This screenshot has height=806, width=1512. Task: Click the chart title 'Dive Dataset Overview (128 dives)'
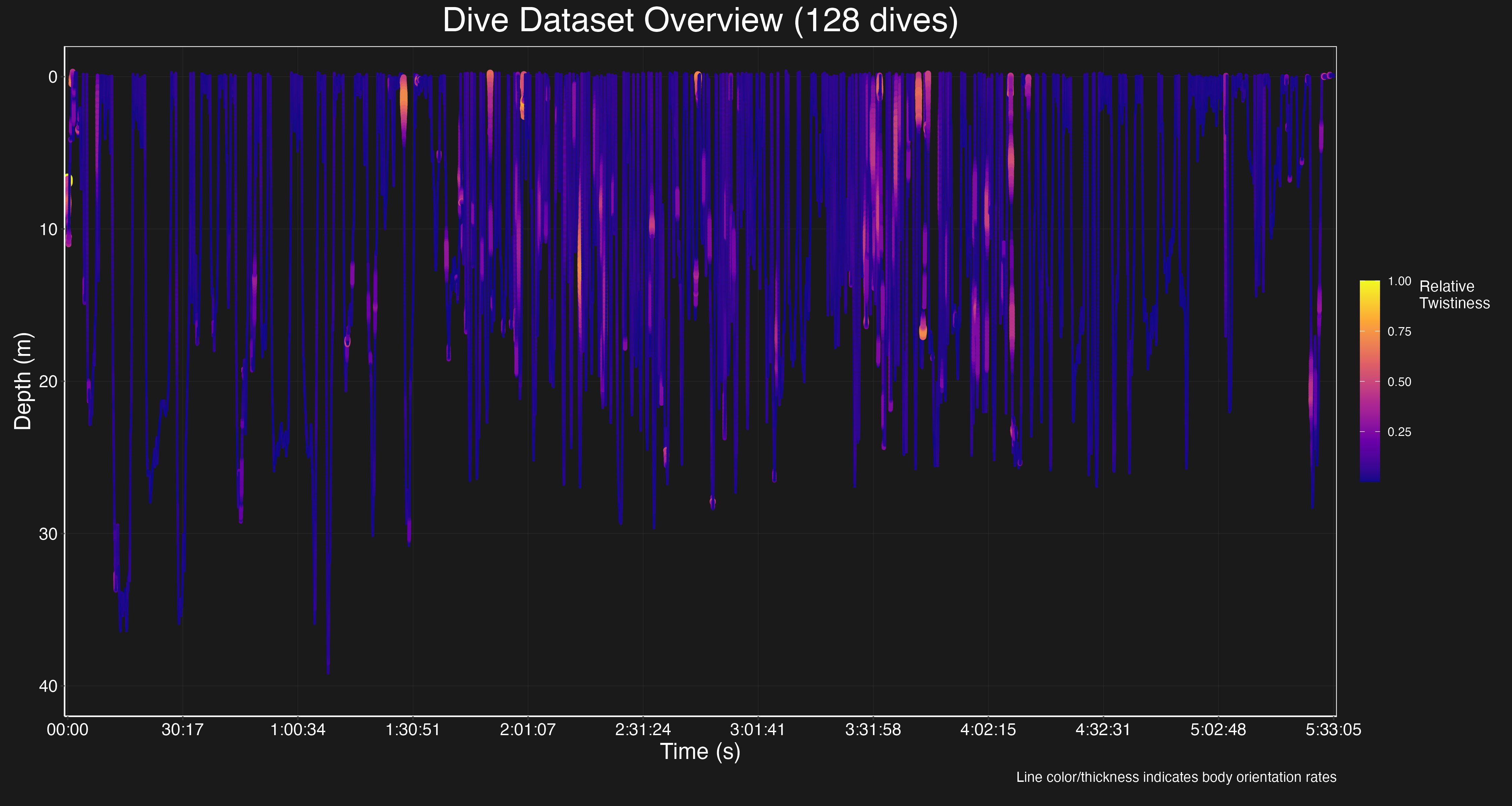pyautogui.click(x=700, y=20)
